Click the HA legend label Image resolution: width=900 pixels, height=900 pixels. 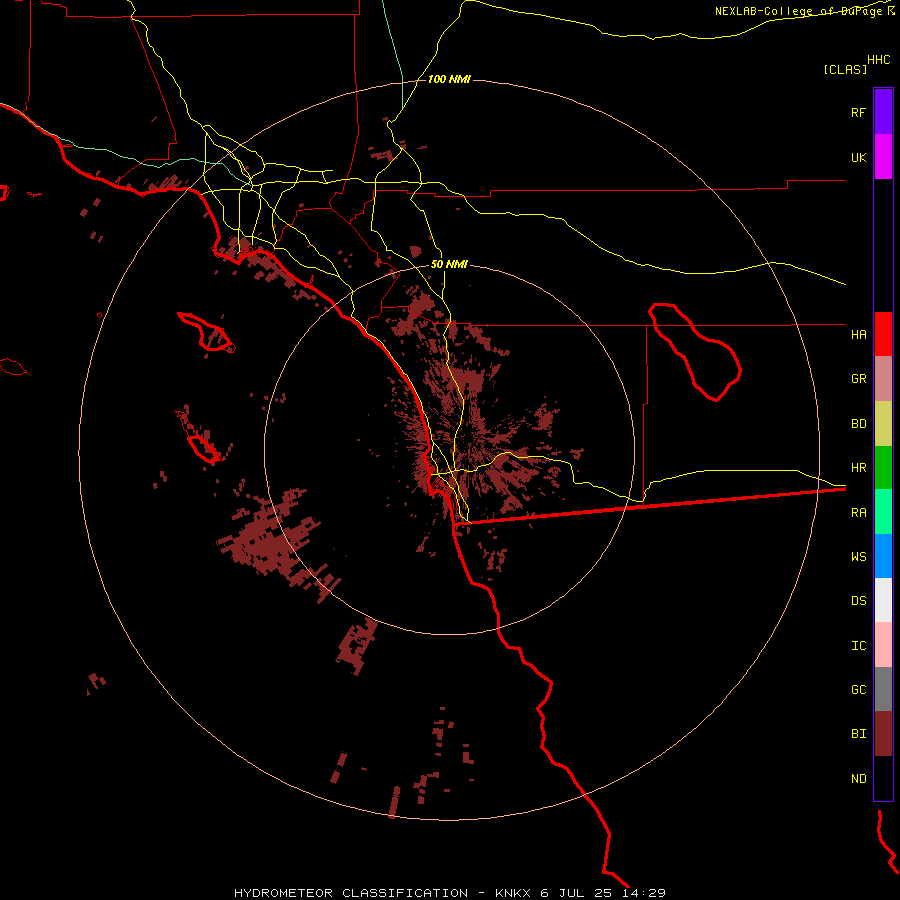(x=859, y=334)
